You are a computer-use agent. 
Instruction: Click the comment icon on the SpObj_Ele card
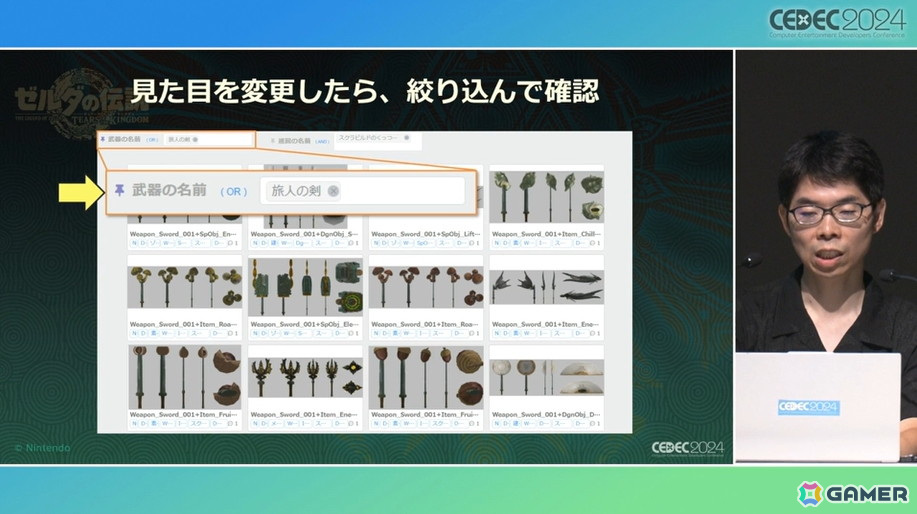[351, 333]
